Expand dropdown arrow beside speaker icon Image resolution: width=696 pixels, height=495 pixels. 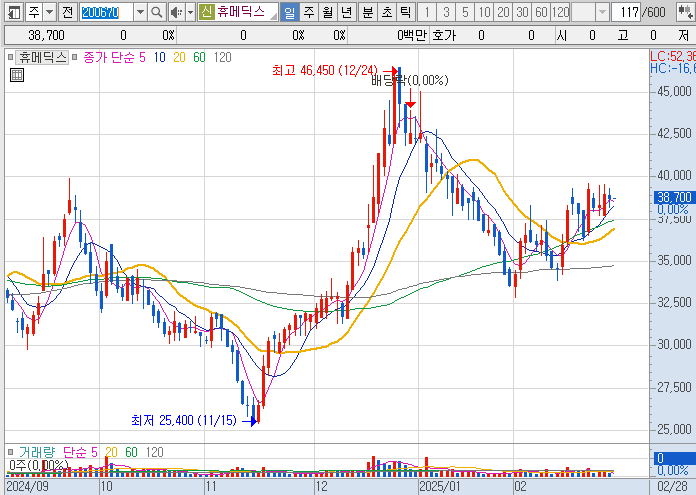coord(190,12)
